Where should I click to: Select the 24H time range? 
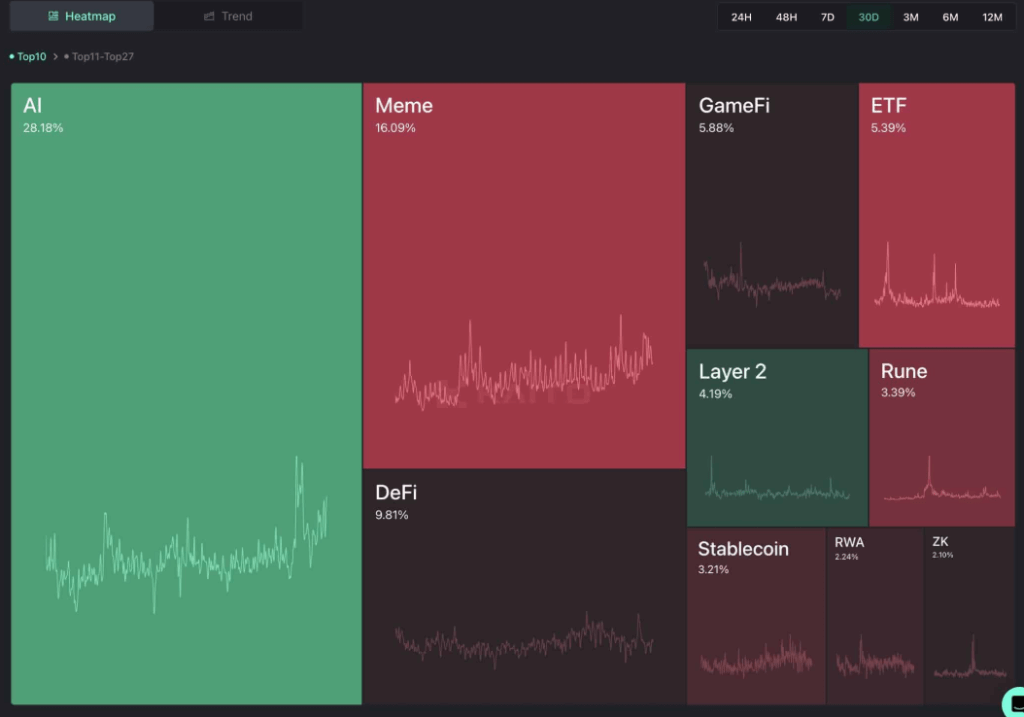741,17
